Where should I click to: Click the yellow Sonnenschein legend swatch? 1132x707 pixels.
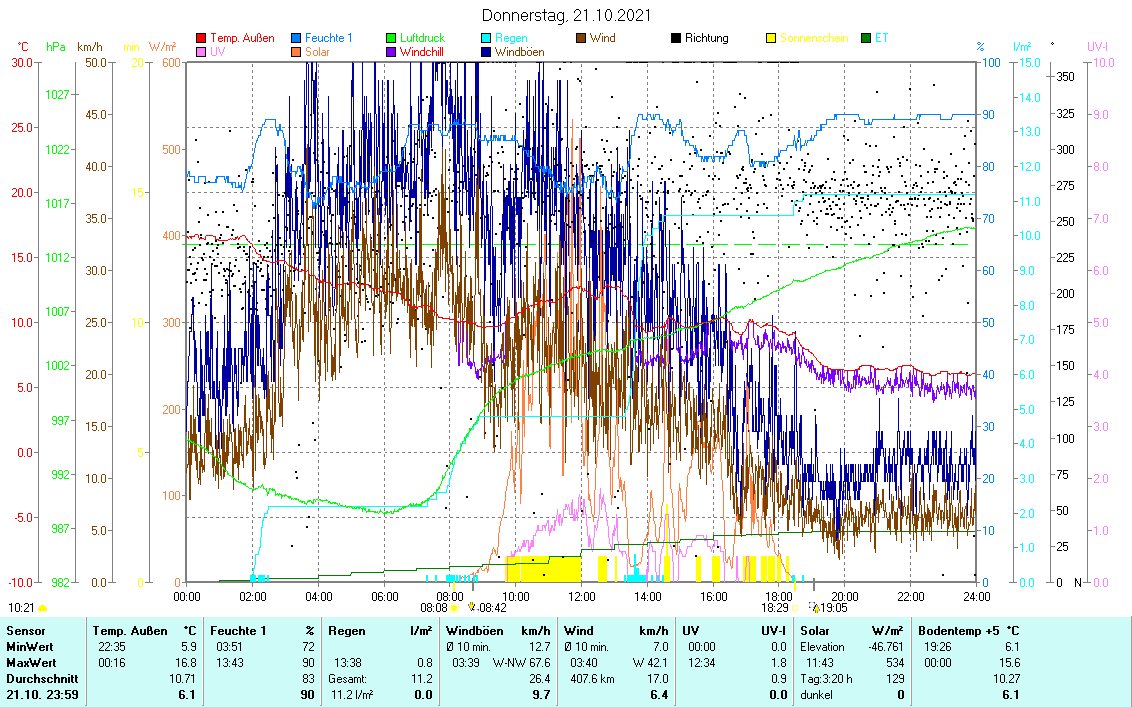pos(771,38)
